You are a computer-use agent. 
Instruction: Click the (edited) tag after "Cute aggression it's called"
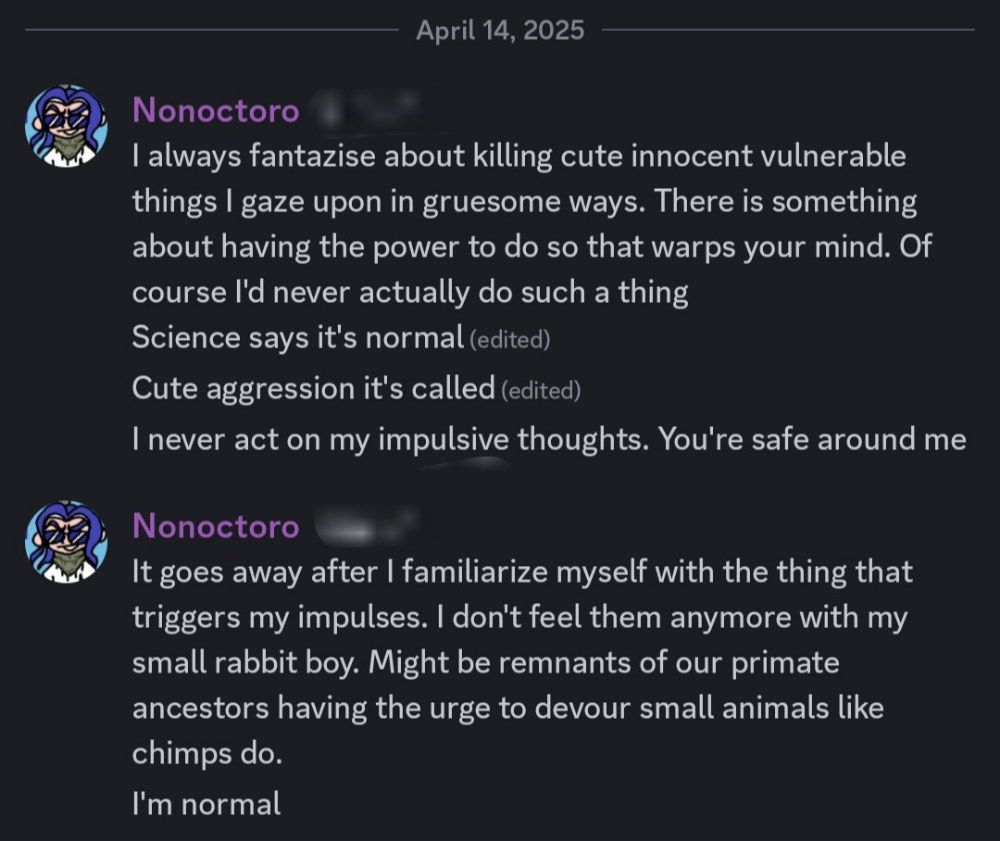click(541, 390)
